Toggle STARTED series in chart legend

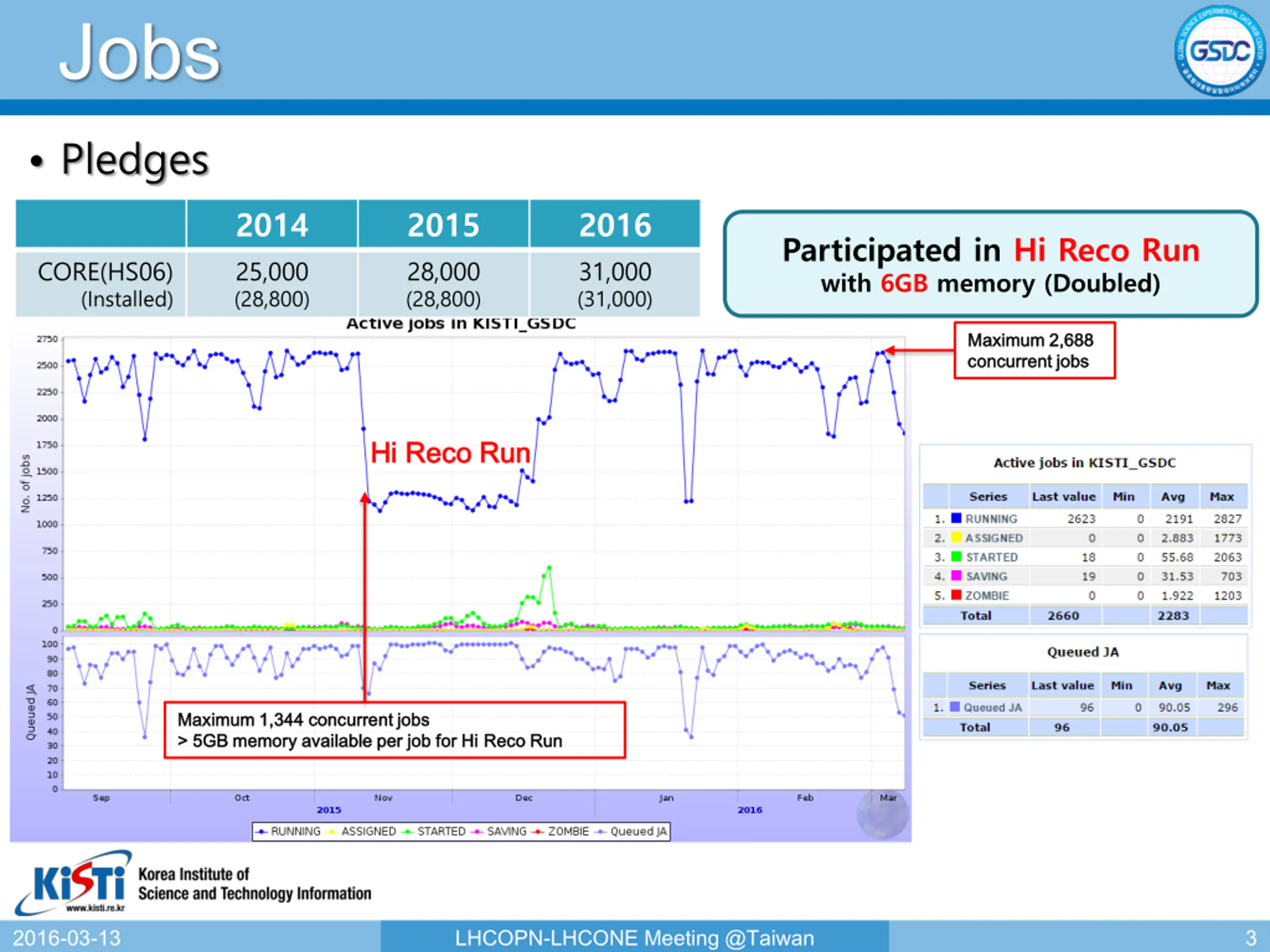point(434,832)
